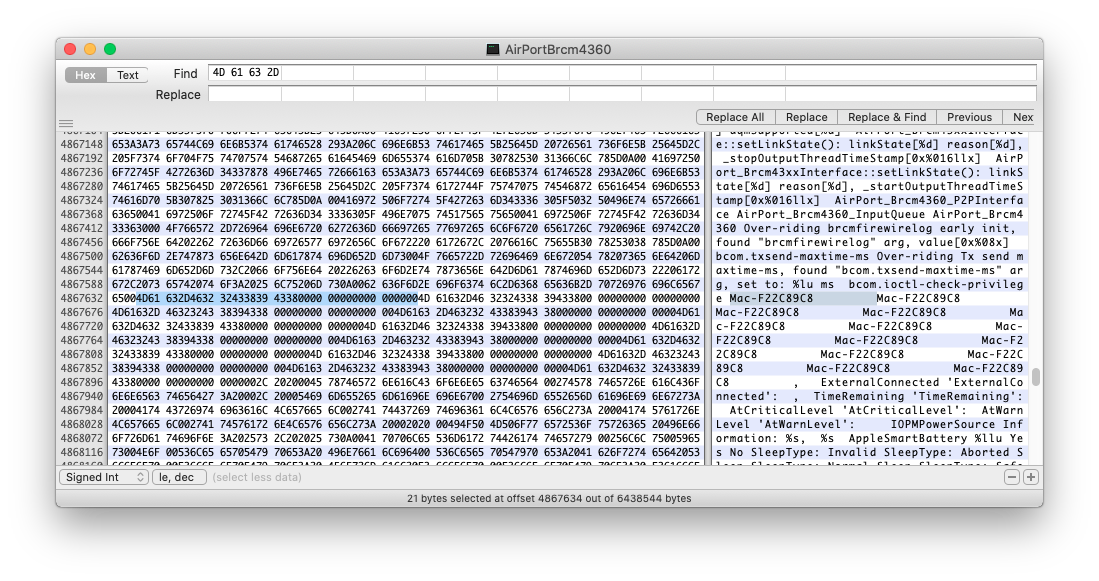Click the vertical scrollbar thumb
1099x581 pixels.
[1035, 378]
